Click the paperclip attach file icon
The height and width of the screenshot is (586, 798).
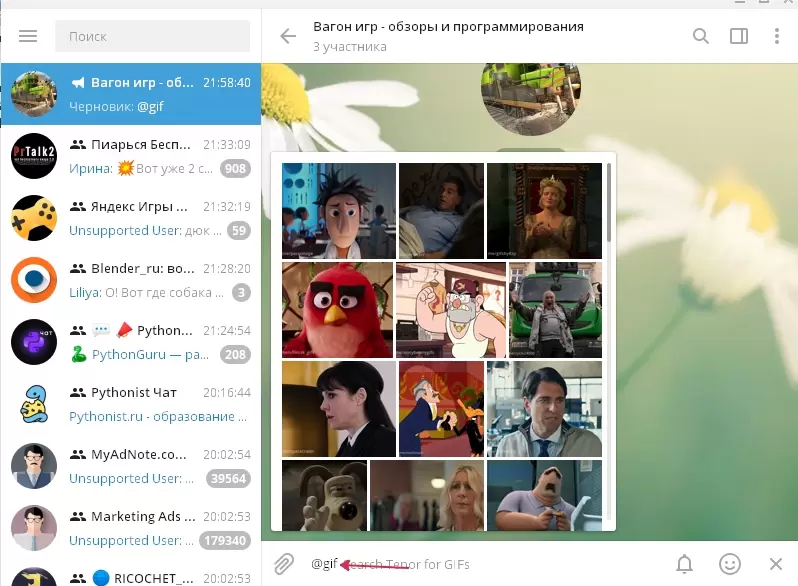click(x=284, y=564)
